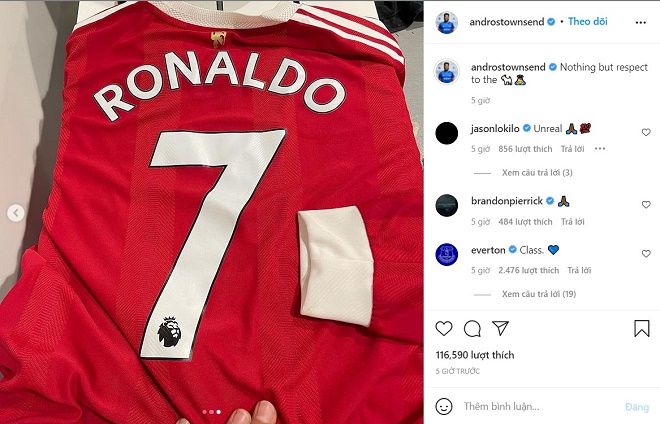Like the post with heart icon
The height and width of the screenshot is (424, 660).
(x=444, y=328)
